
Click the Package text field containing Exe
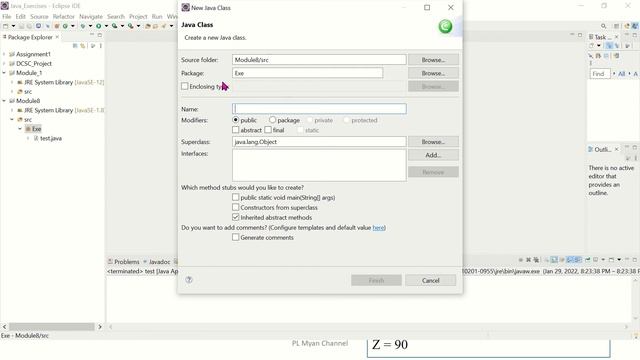(308, 73)
